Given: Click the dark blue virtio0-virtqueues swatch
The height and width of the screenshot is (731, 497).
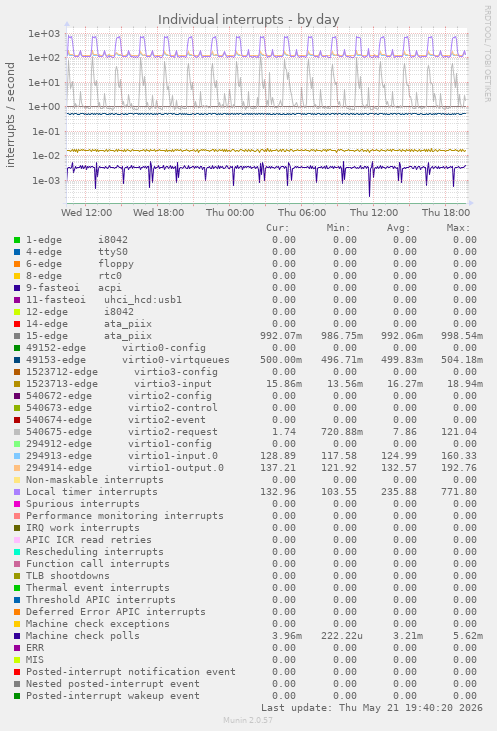Looking at the screenshot, I should point(17,360).
